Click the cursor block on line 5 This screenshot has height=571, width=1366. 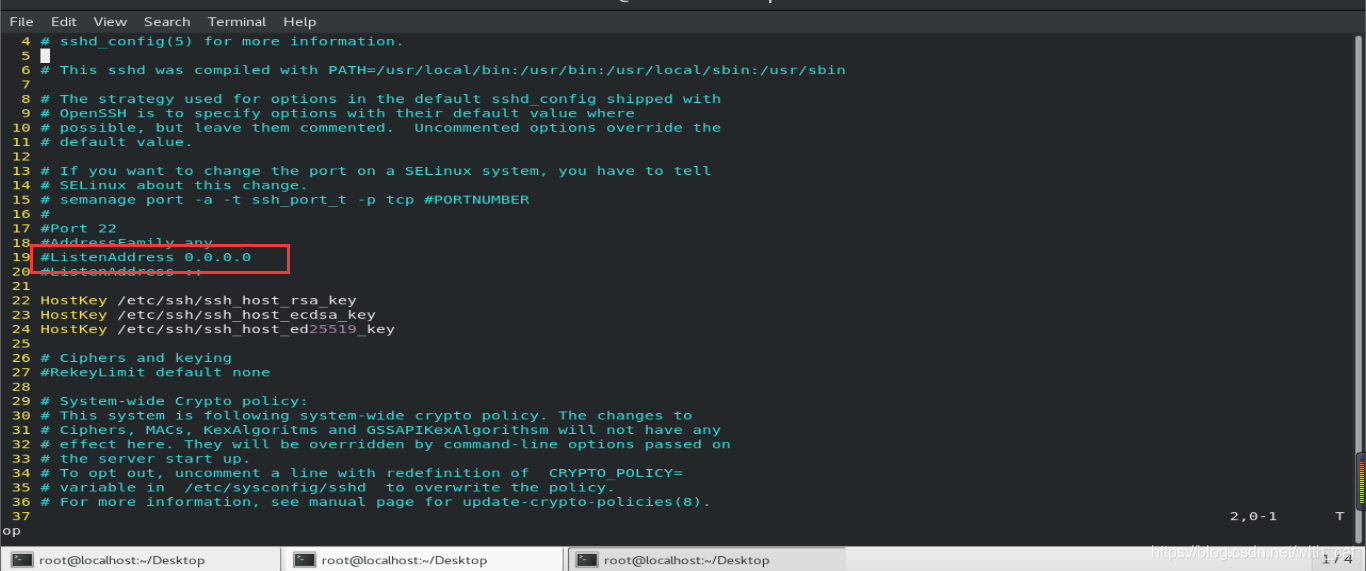coord(45,56)
